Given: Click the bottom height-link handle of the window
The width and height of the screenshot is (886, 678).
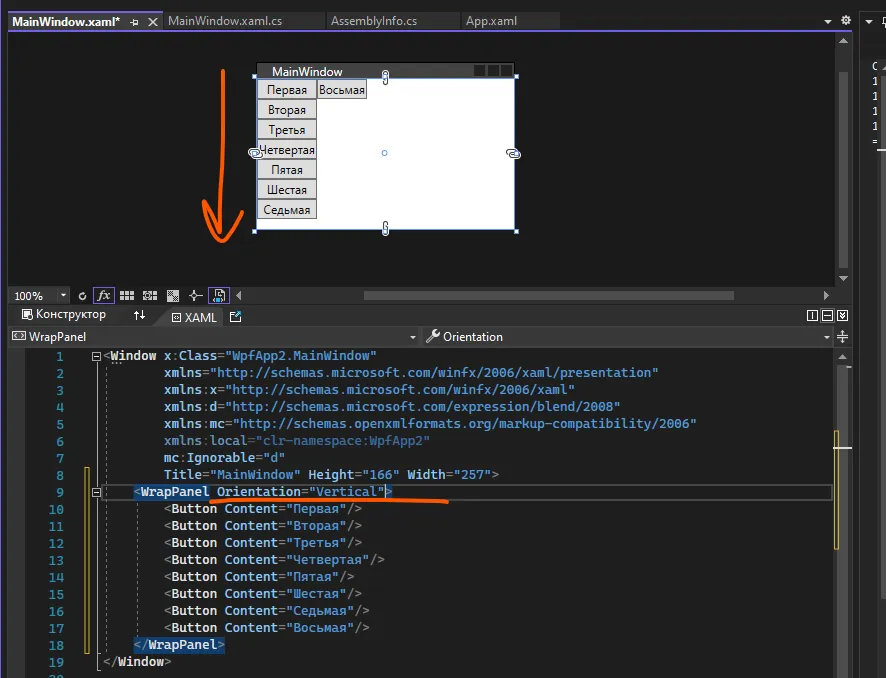Looking at the screenshot, I should tap(385, 228).
